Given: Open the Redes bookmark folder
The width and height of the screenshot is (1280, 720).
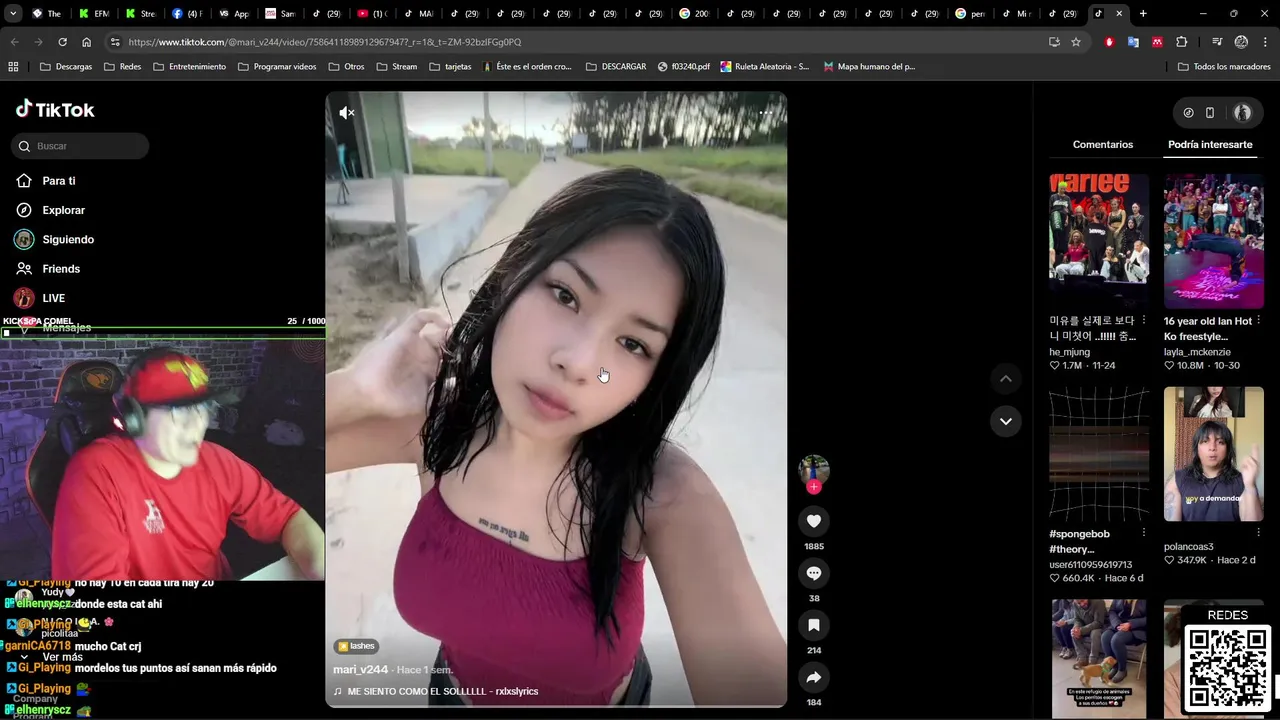Looking at the screenshot, I should click(x=122, y=67).
